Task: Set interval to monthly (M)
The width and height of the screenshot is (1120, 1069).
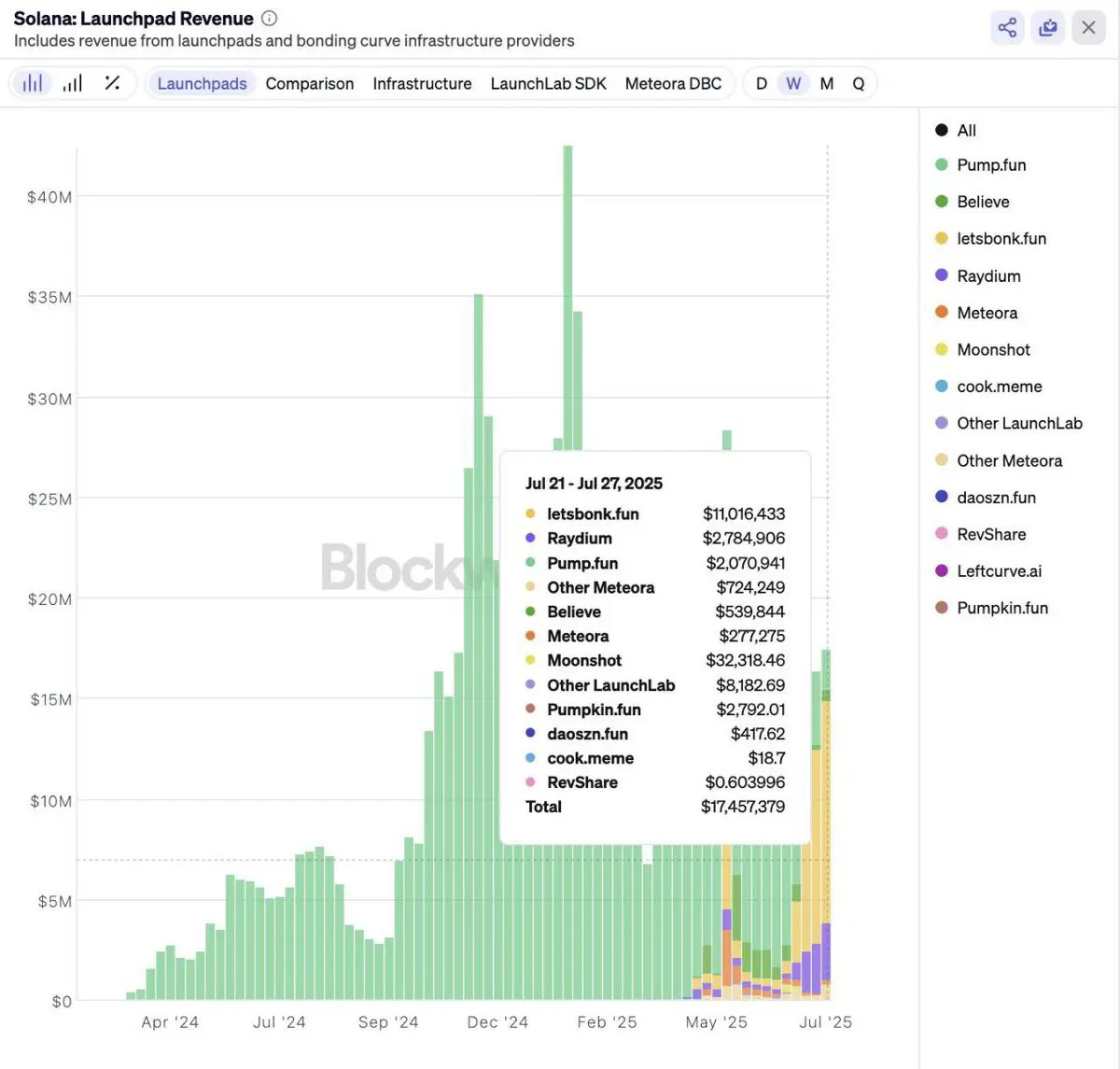Action: 827,83
